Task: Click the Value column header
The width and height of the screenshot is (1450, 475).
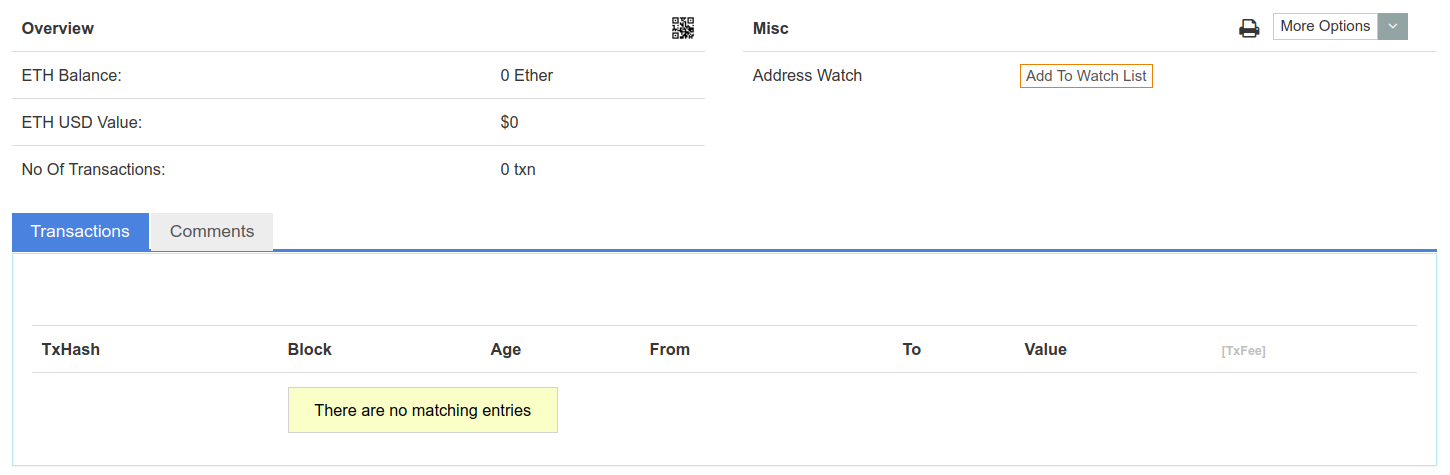Action: [x=1045, y=350]
